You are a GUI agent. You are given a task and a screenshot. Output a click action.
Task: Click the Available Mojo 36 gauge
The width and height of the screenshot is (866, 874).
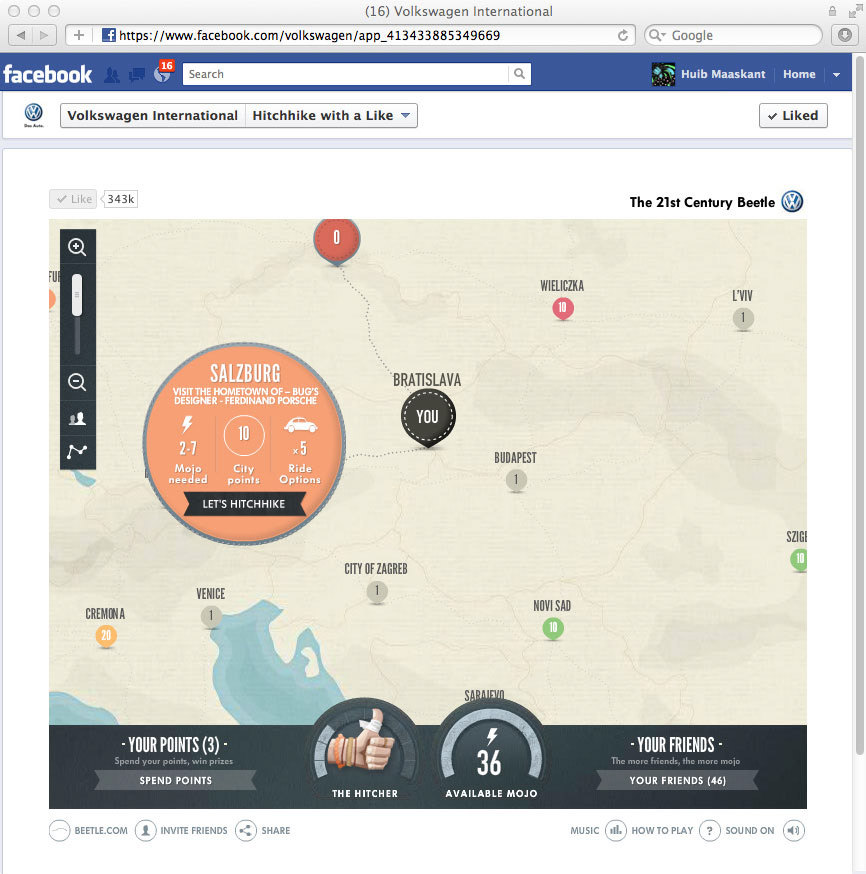490,750
